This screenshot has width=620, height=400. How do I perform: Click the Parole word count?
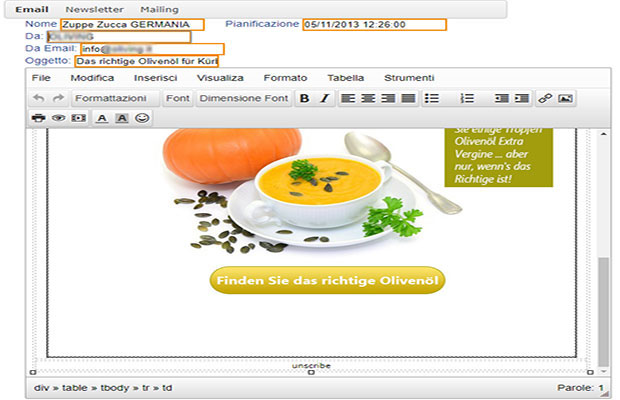click(x=580, y=388)
